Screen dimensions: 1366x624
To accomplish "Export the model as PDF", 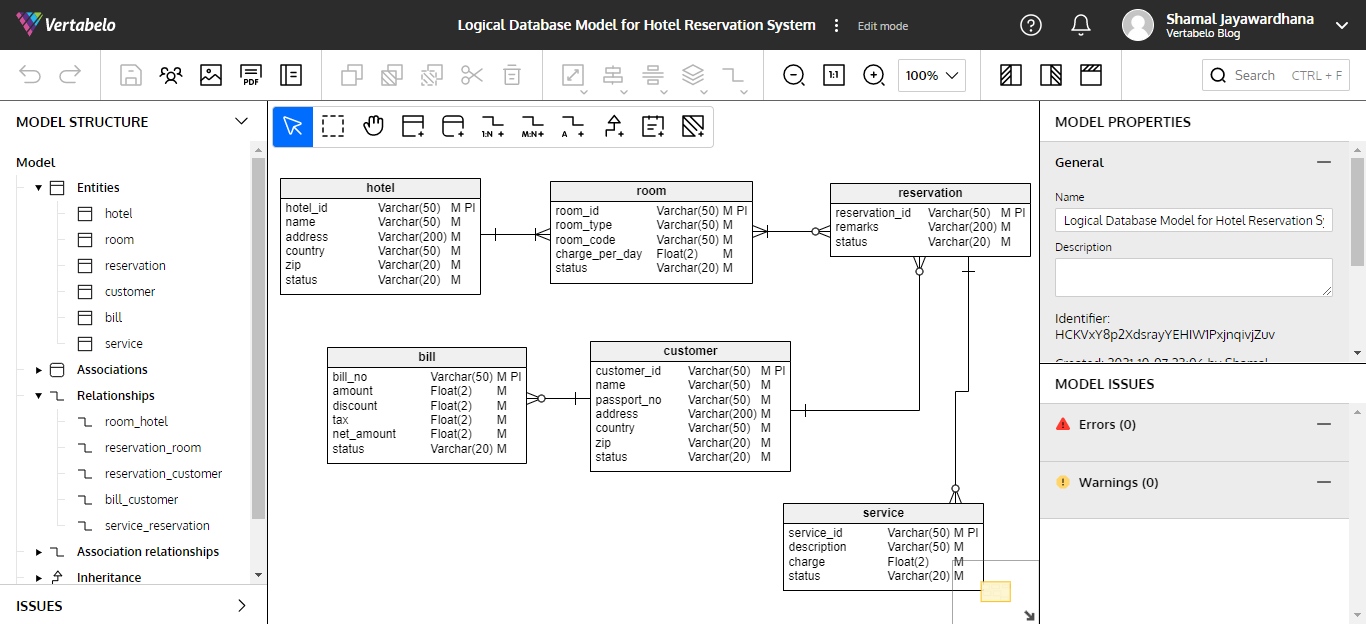I will [251, 75].
